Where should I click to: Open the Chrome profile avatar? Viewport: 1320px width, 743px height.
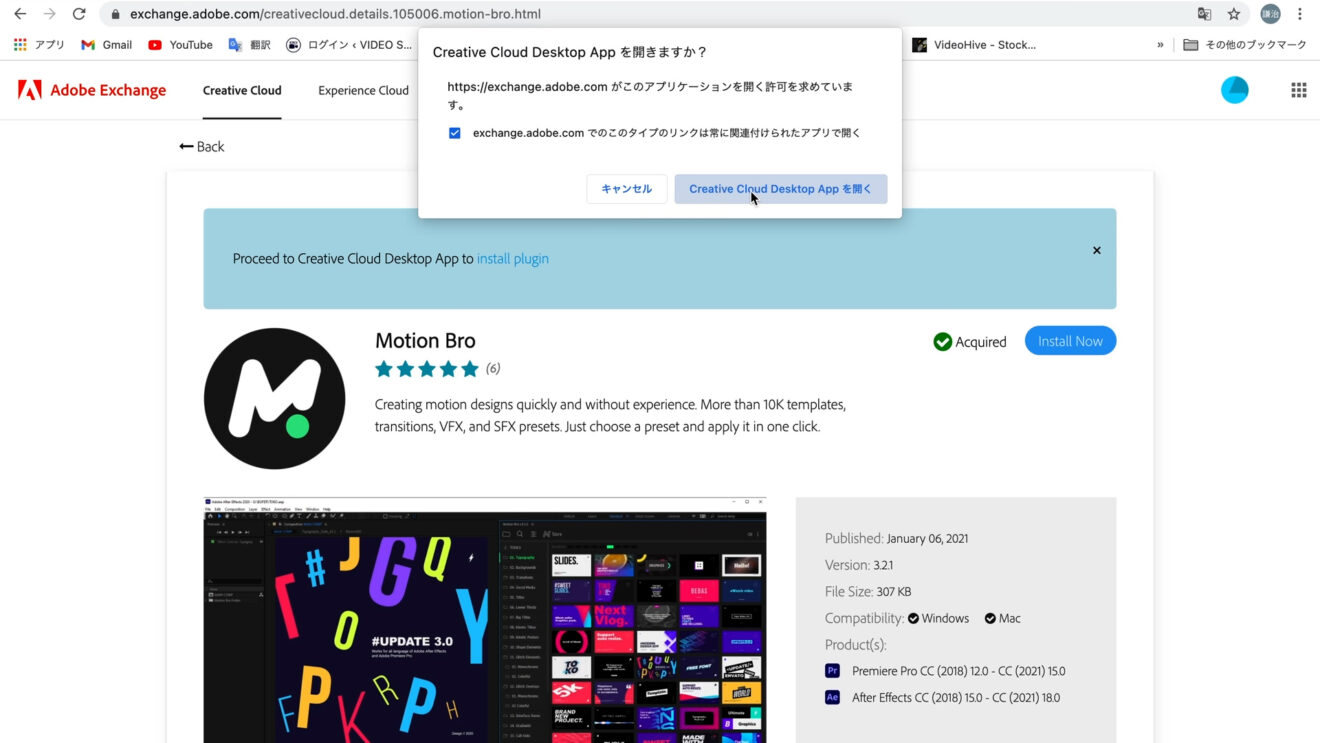coord(1270,14)
